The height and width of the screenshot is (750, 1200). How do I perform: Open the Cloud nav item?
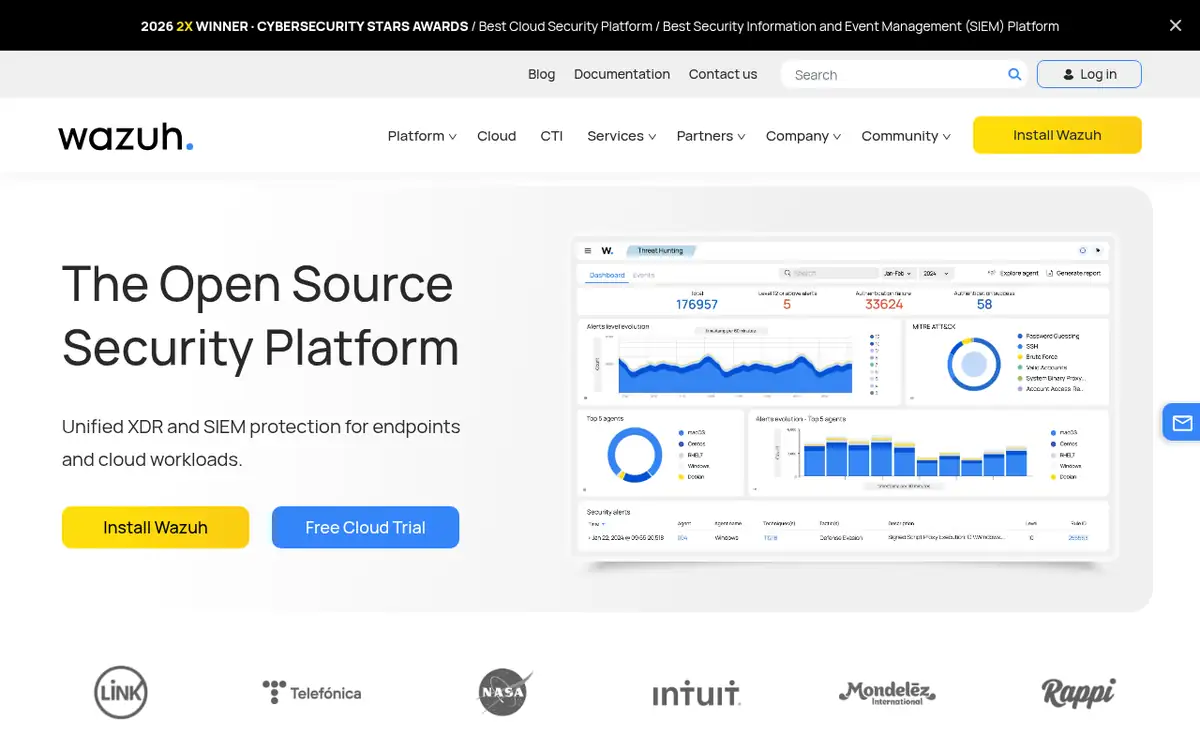click(x=497, y=136)
